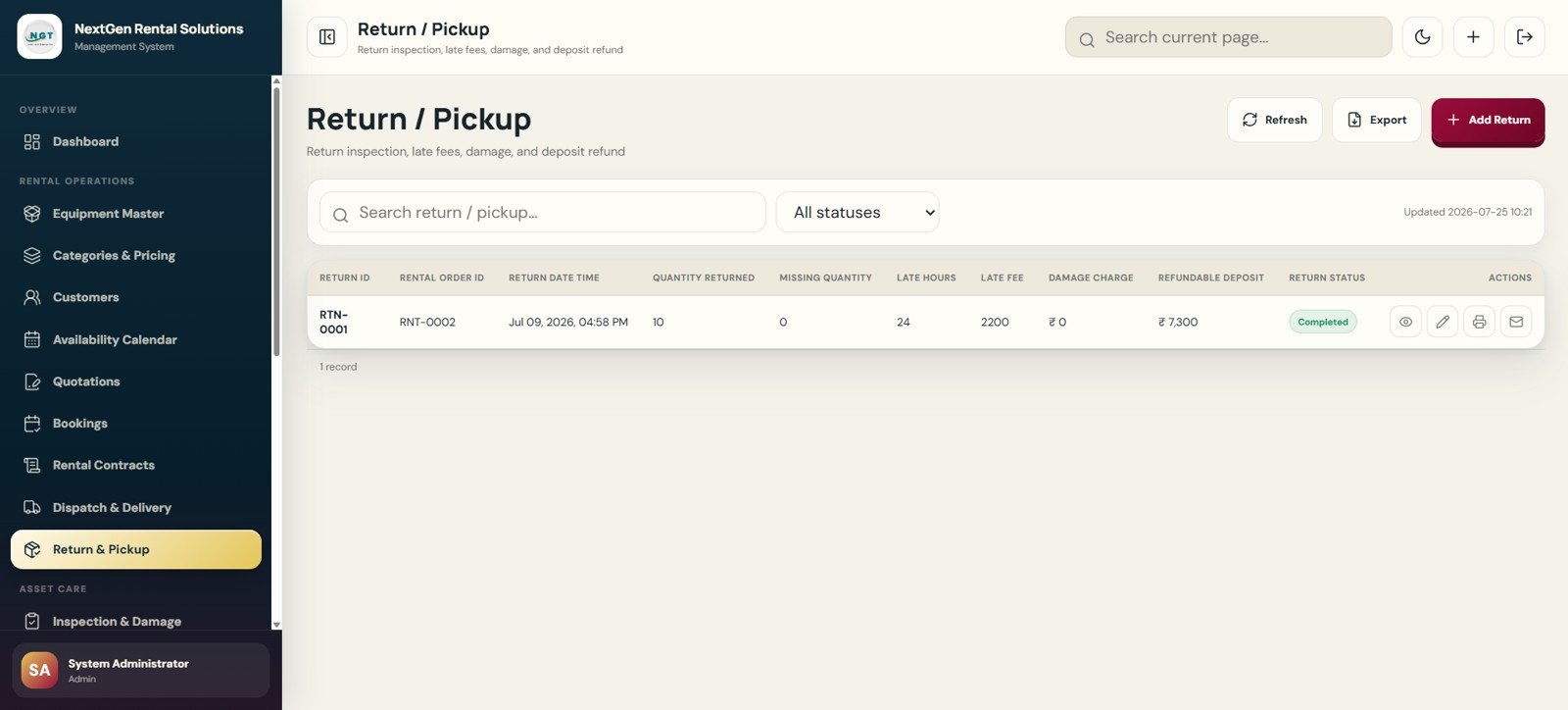The height and width of the screenshot is (710, 1568).
Task: Click the 2200 late fee value
Action: click(x=995, y=322)
